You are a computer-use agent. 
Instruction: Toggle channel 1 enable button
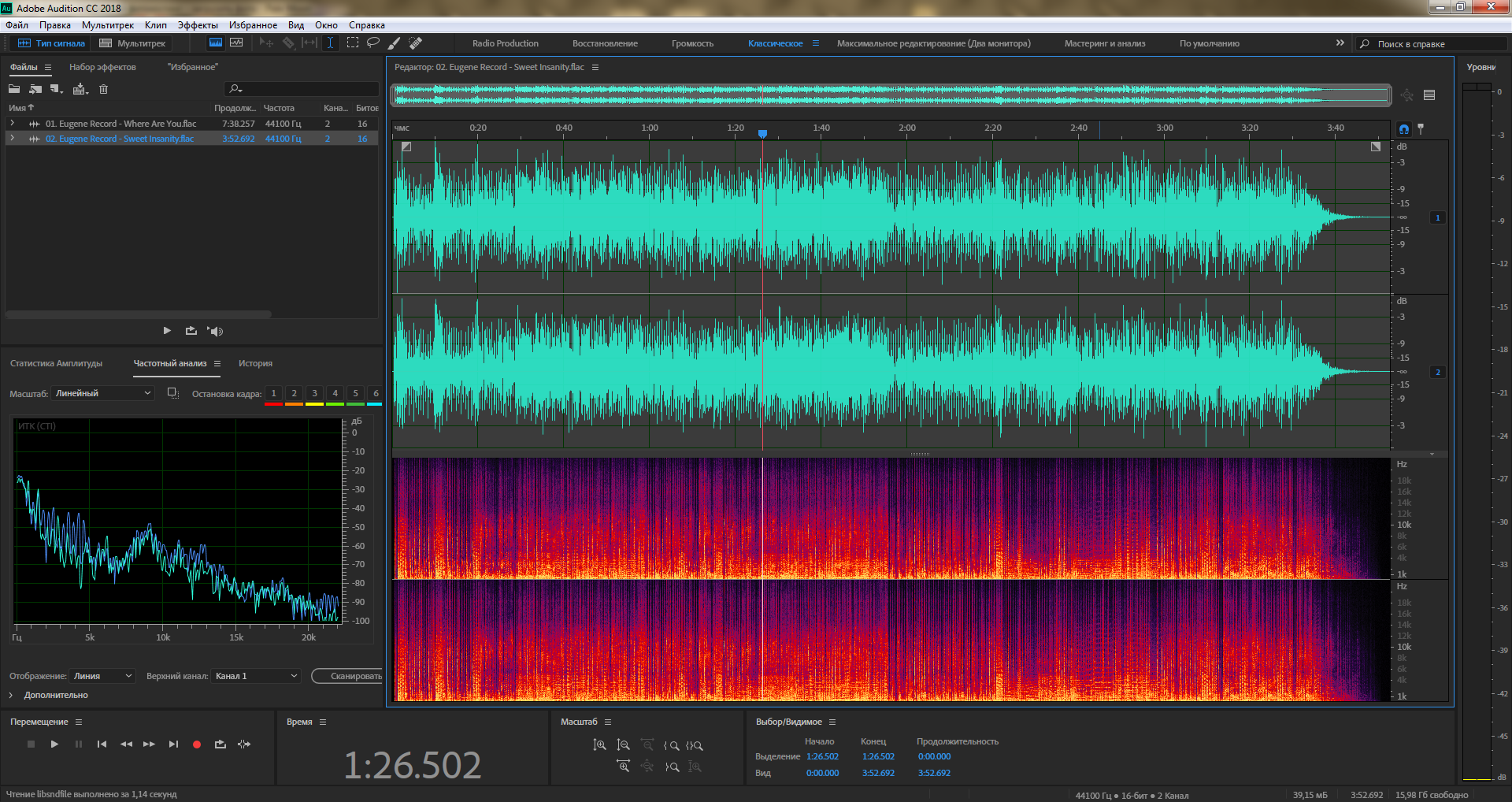pos(1438,217)
